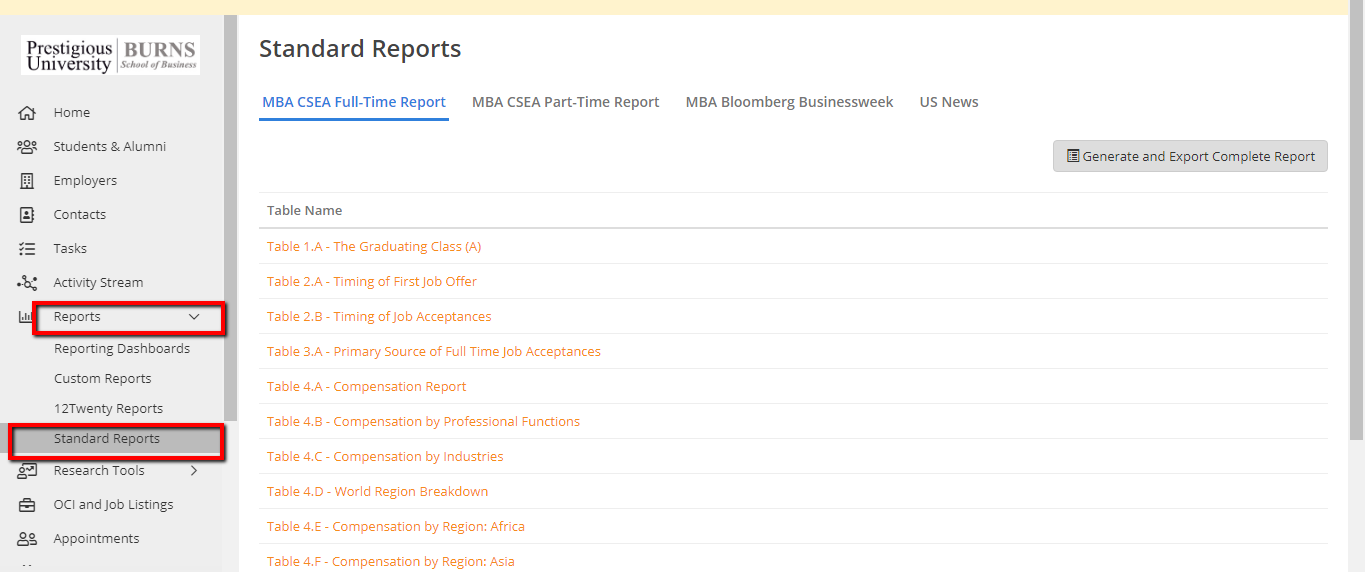The image size is (1365, 572).
Task: Open the MBA Bloomberg Businessweek tab
Action: pyautogui.click(x=789, y=102)
